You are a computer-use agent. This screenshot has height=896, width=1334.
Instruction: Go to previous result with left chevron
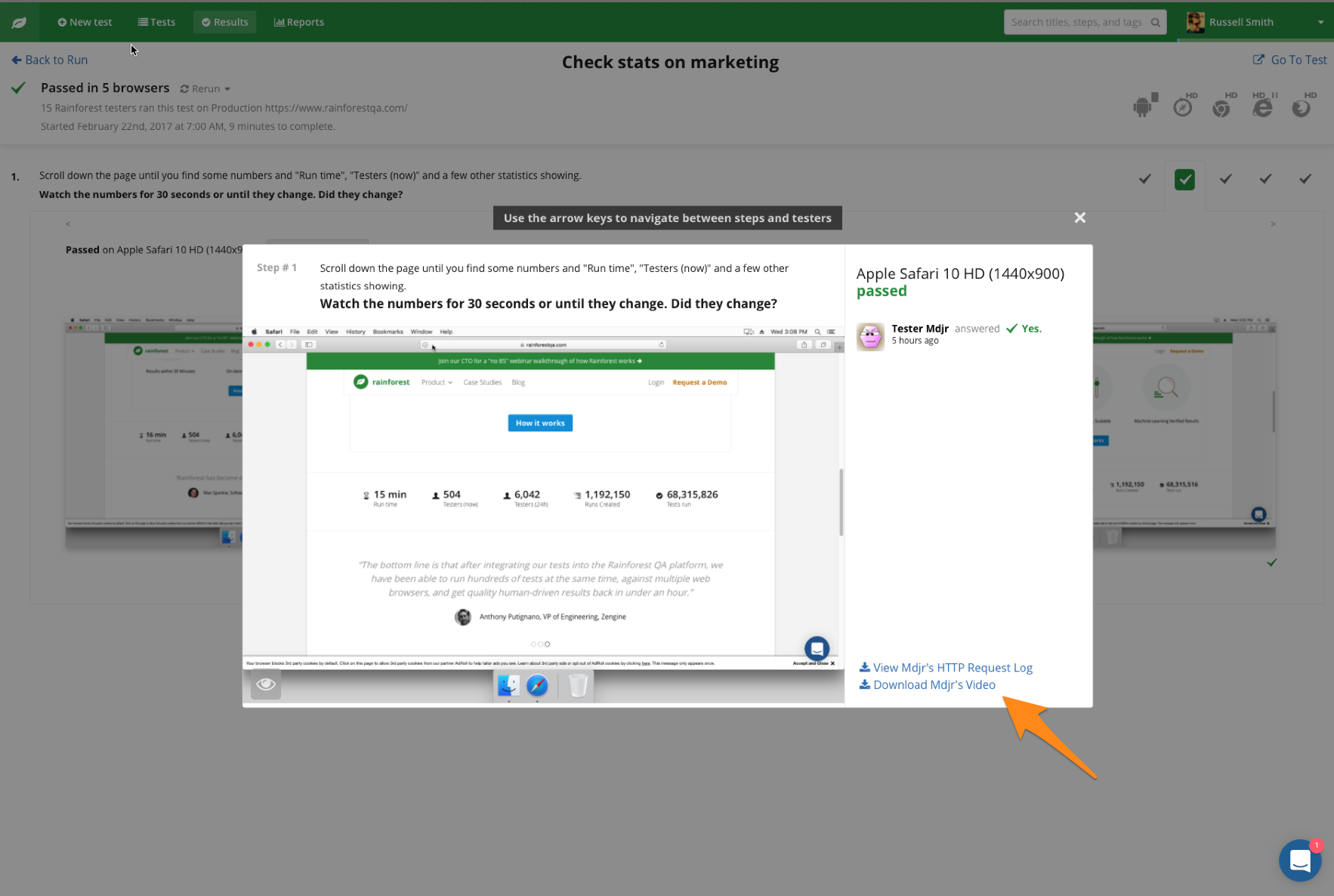(x=68, y=224)
